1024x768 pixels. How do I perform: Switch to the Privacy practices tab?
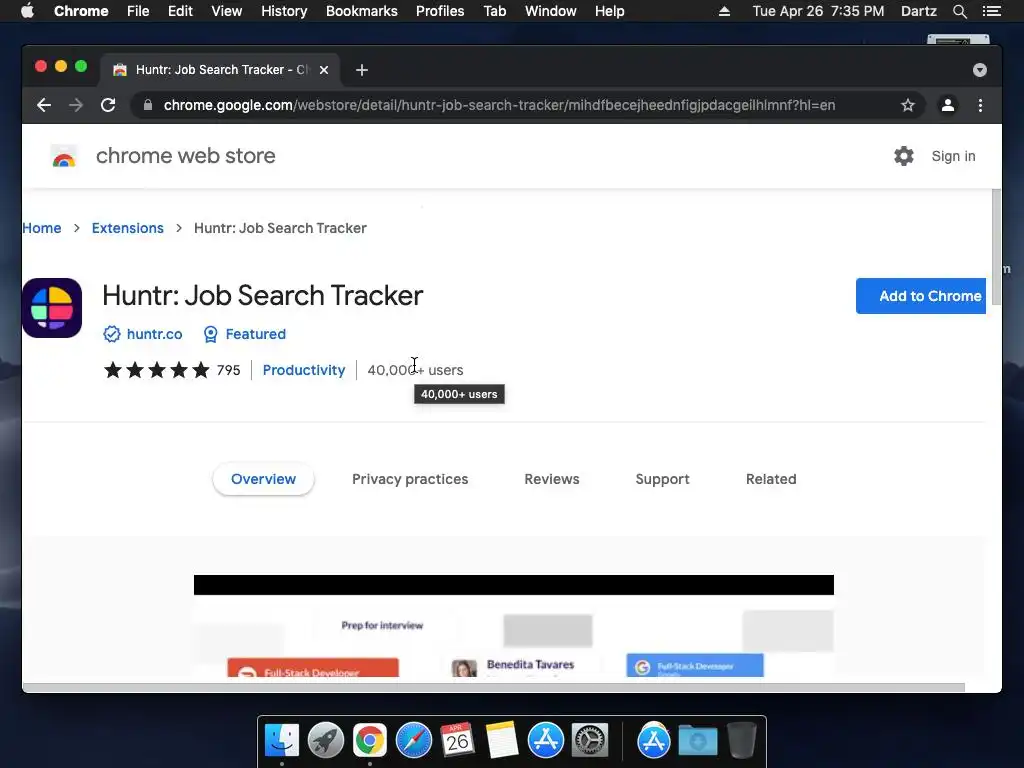(x=410, y=479)
